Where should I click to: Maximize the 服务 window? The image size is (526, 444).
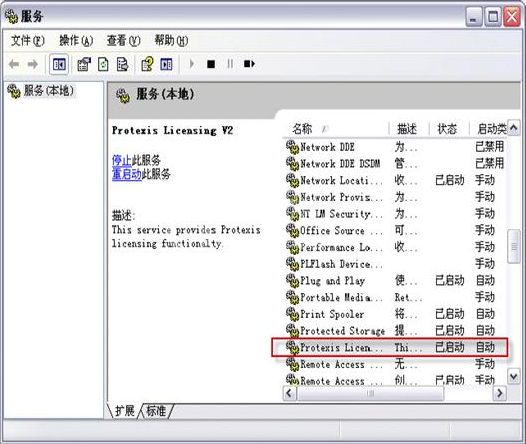493,17
